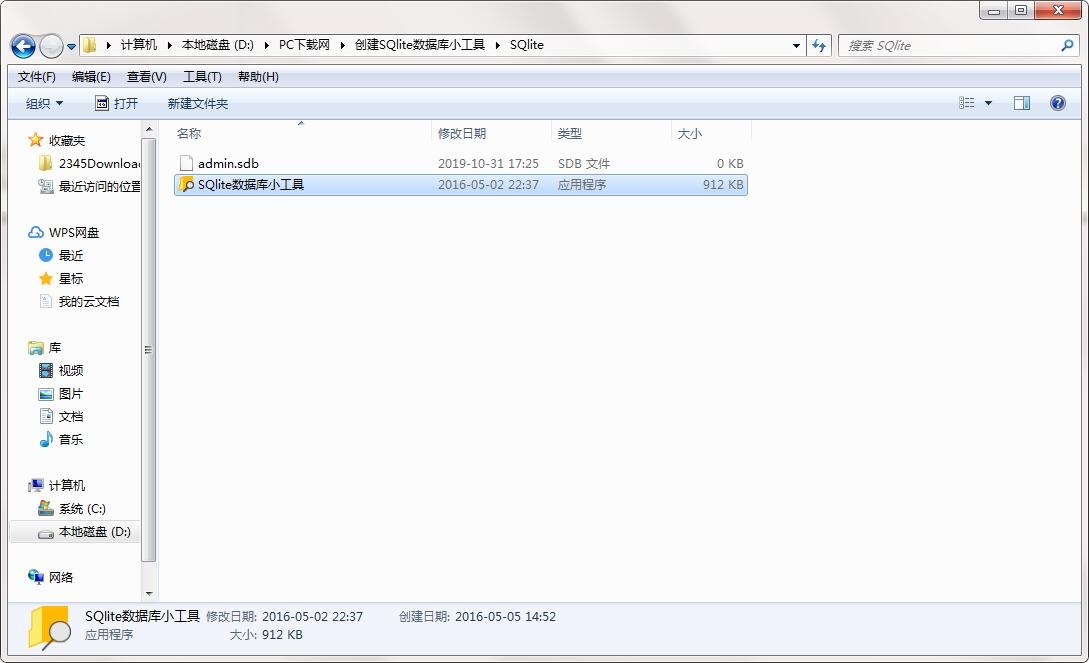Click the search magnifier icon
The height and width of the screenshot is (663, 1089).
1067,46
